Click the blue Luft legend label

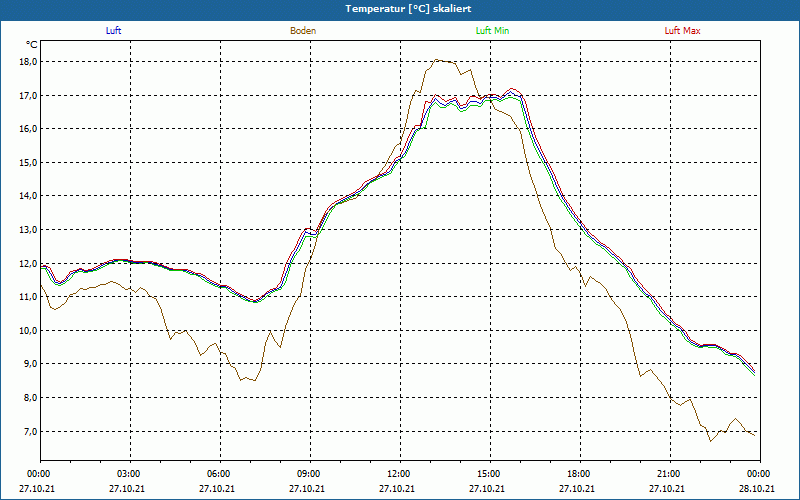point(113,31)
